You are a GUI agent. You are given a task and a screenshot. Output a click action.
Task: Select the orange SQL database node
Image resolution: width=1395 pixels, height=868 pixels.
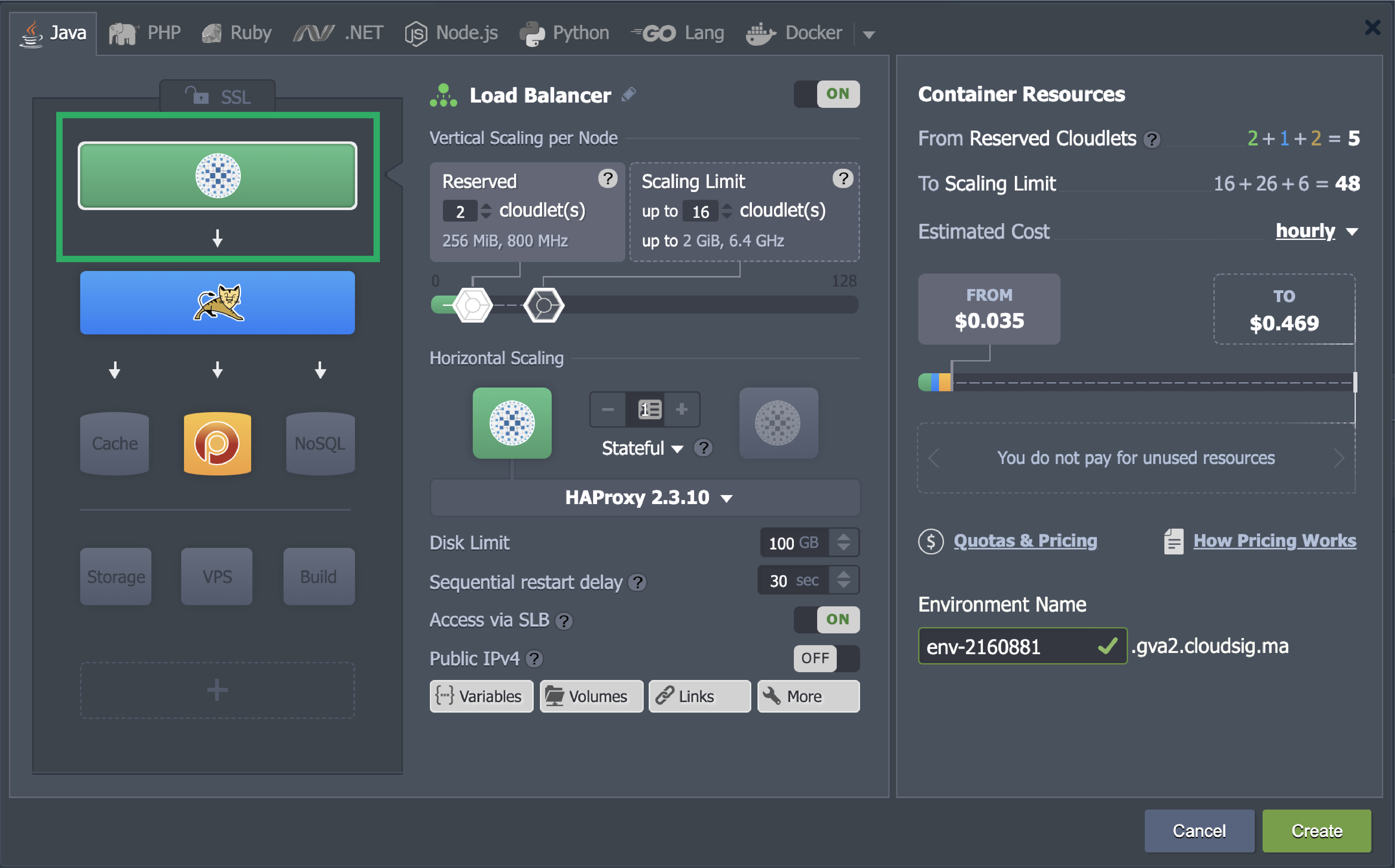pos(218,443)
